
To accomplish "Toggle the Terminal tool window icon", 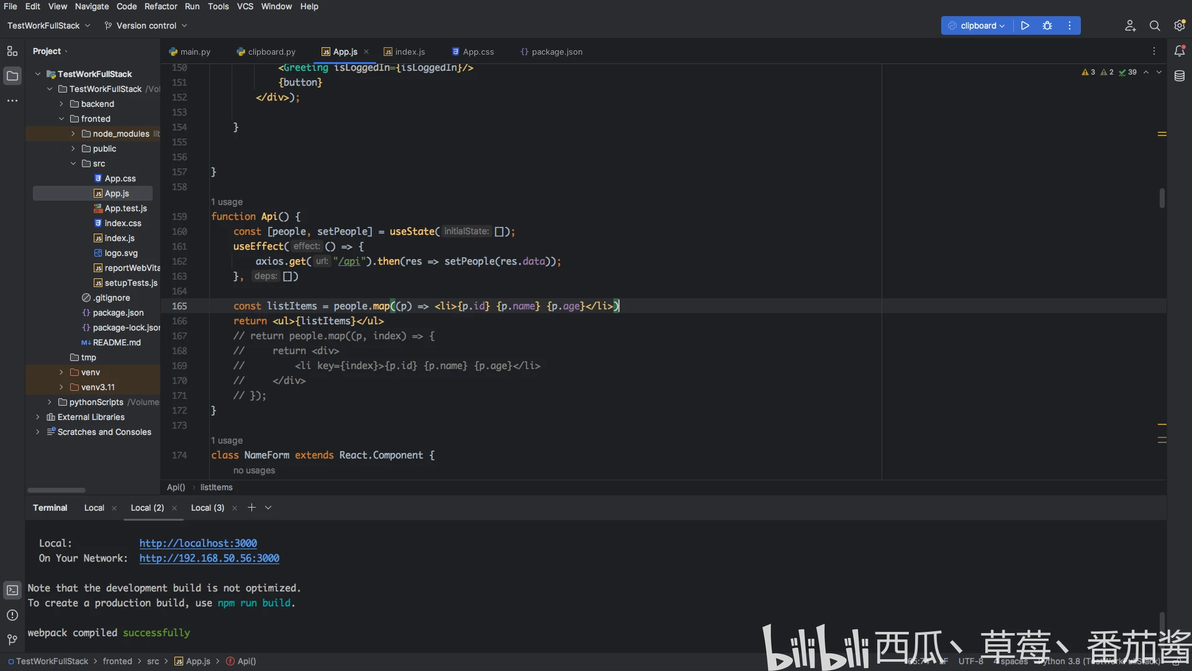I will click(12, 590).
